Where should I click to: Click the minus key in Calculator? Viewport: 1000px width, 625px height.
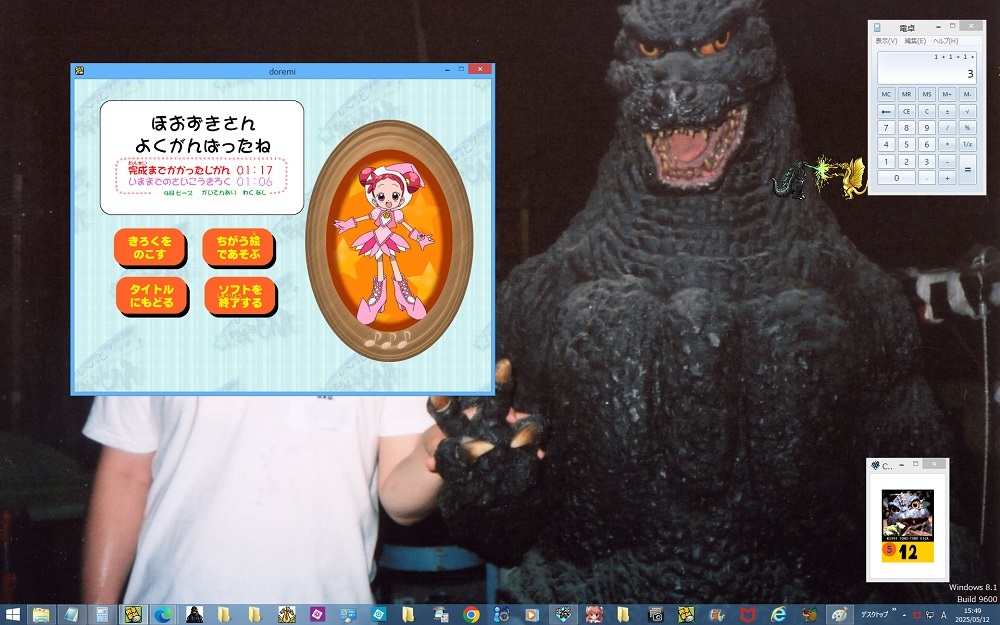pyautogui.click(x=947, y=161)
